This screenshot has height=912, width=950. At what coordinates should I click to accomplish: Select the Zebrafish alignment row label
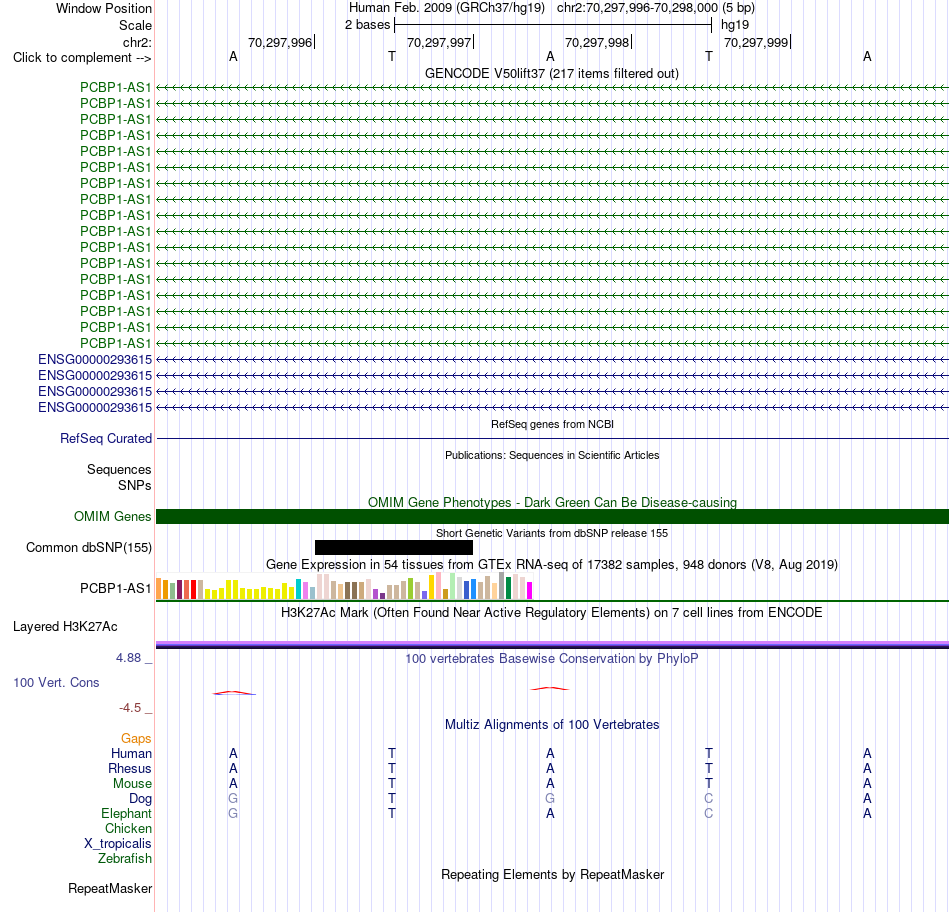point(125,858)
